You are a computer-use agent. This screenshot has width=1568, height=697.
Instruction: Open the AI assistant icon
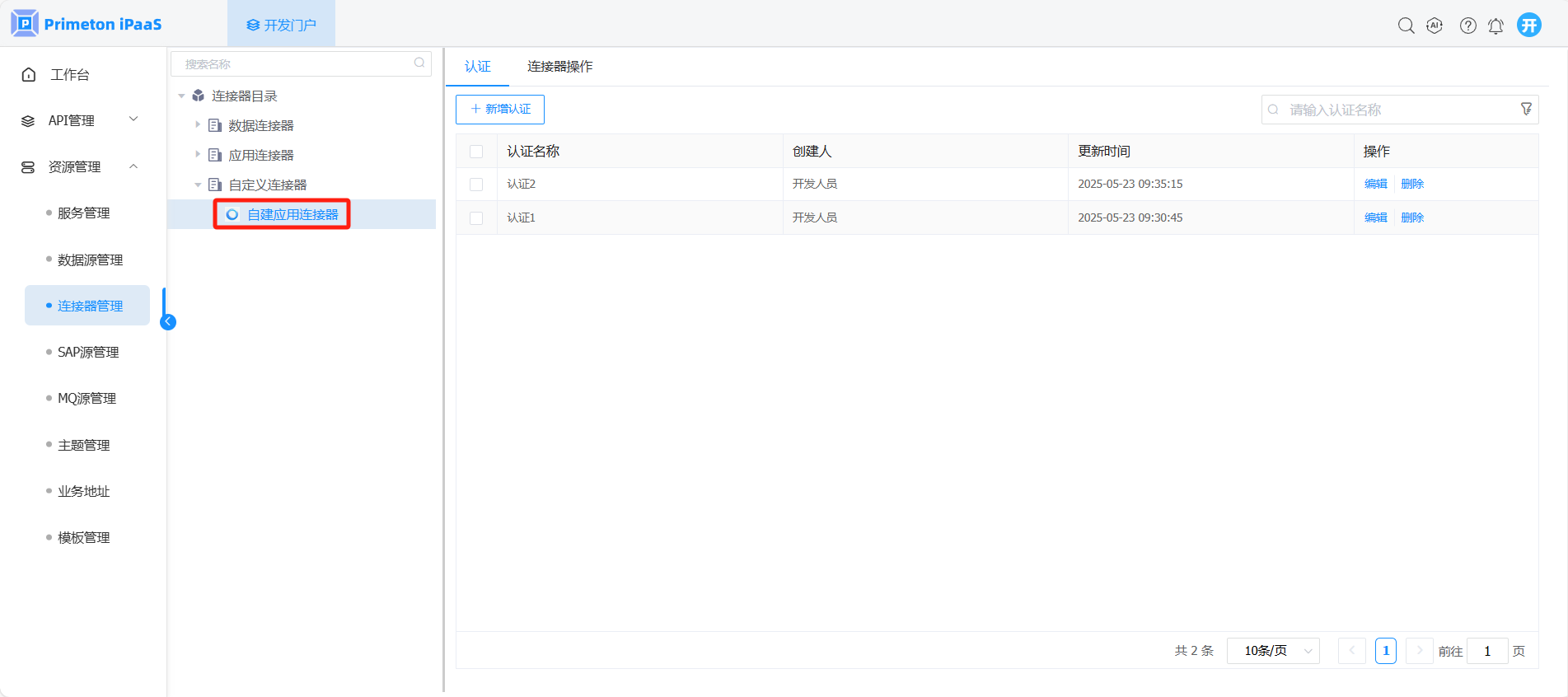coord(1435,26)
